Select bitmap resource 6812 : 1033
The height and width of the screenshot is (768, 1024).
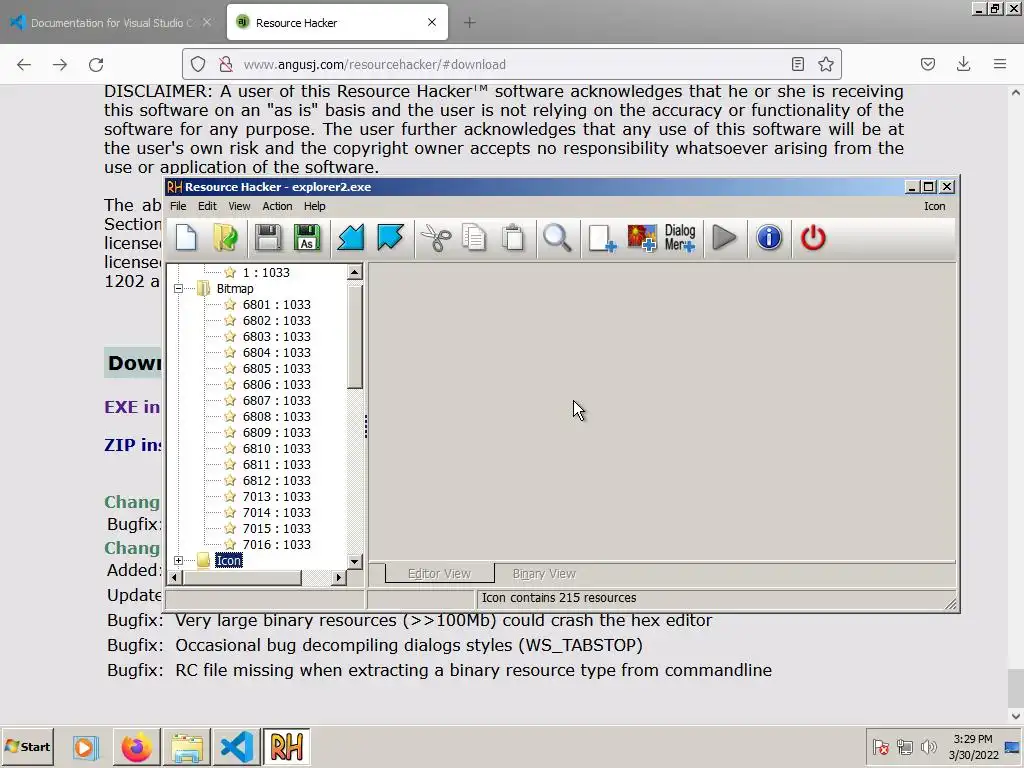pos(276,480)
